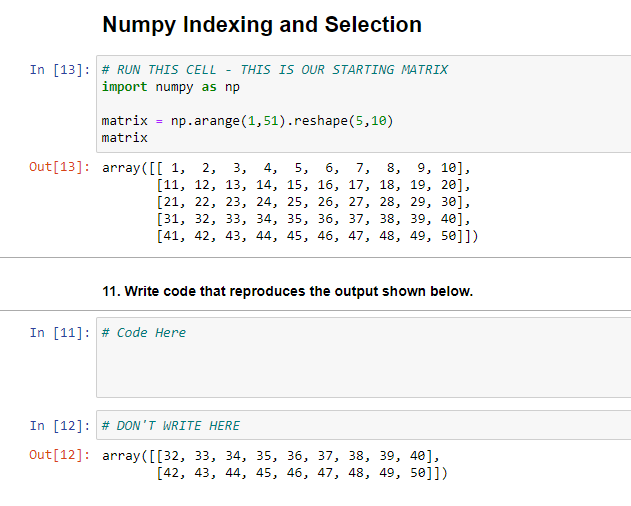The image size is (631, 506).
Task: Click the Out[12] row starting with 32
Action: (x=271, y=456)
